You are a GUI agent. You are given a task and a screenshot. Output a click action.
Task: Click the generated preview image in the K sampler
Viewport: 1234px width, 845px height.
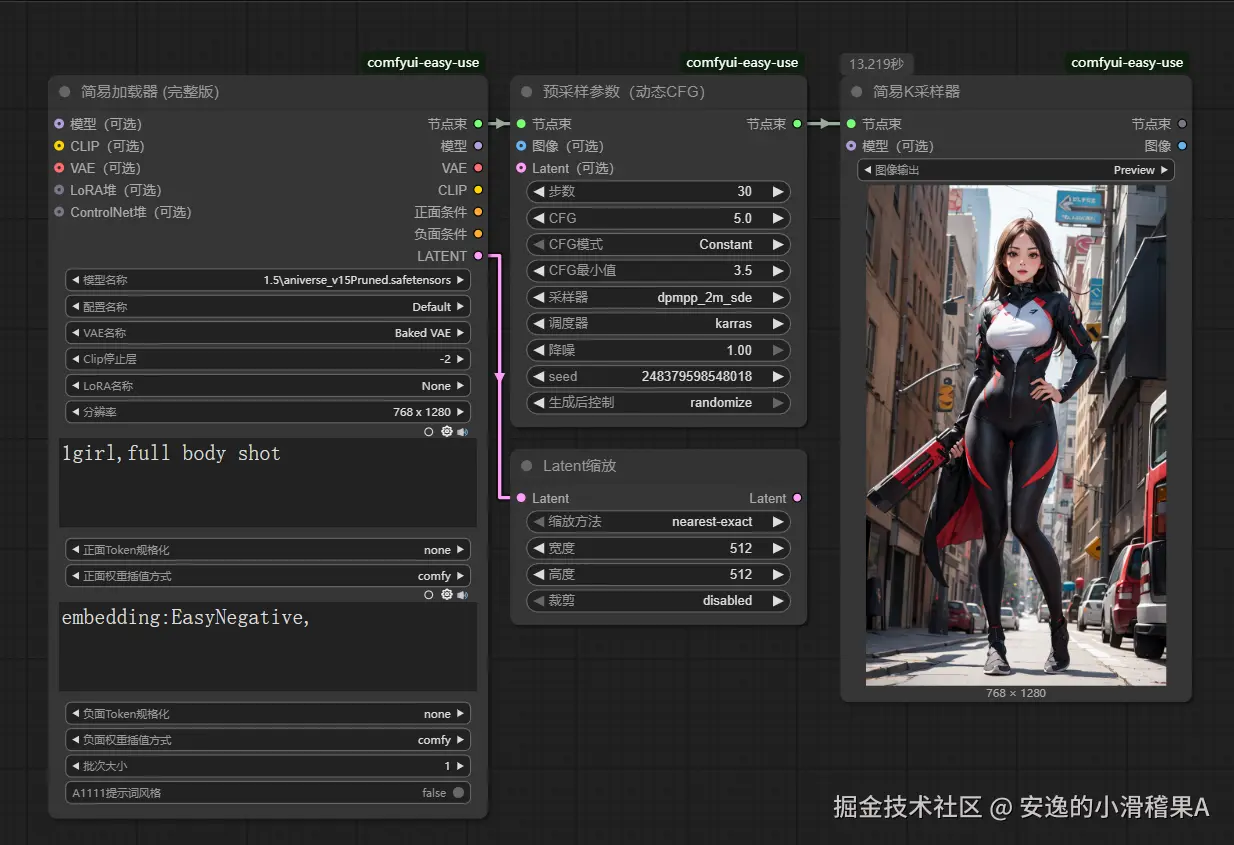click(1016, 435)
